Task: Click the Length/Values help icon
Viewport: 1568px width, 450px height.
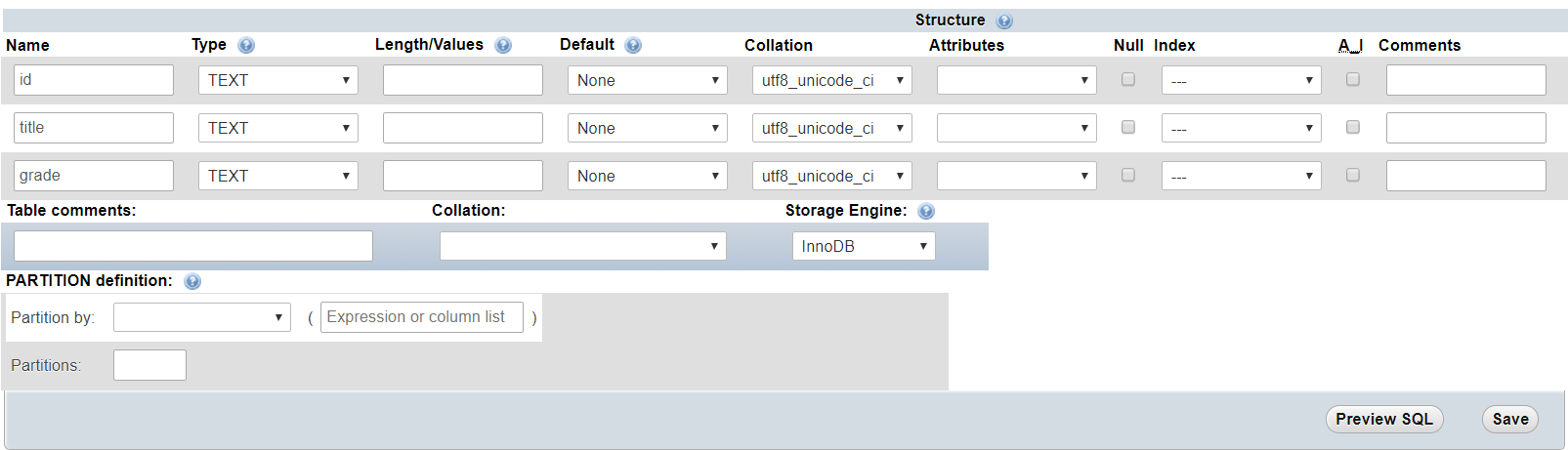Action: [x=503, y=45]
